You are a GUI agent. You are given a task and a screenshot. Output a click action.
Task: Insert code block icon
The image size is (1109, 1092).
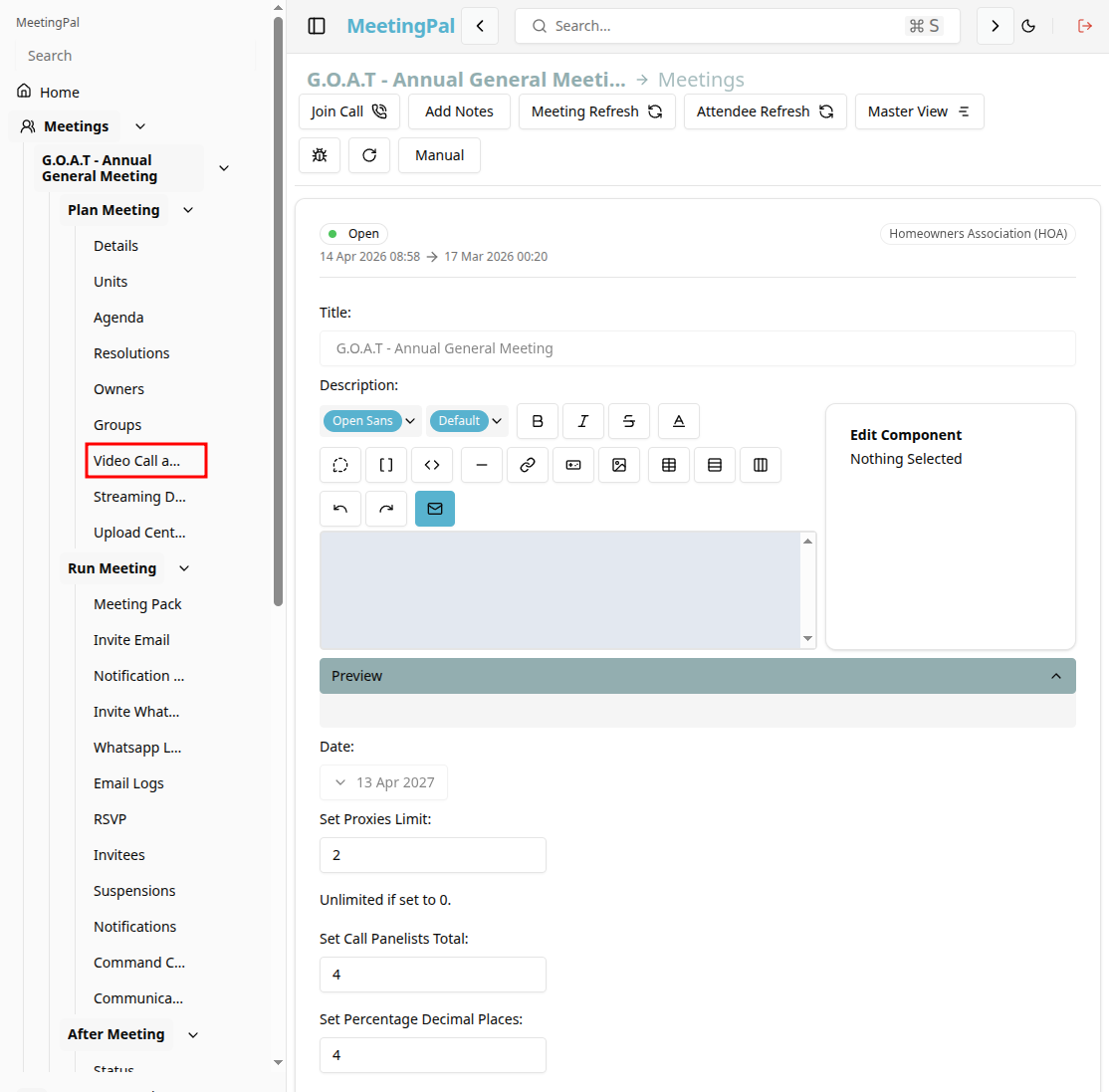(x=432, y=465)
